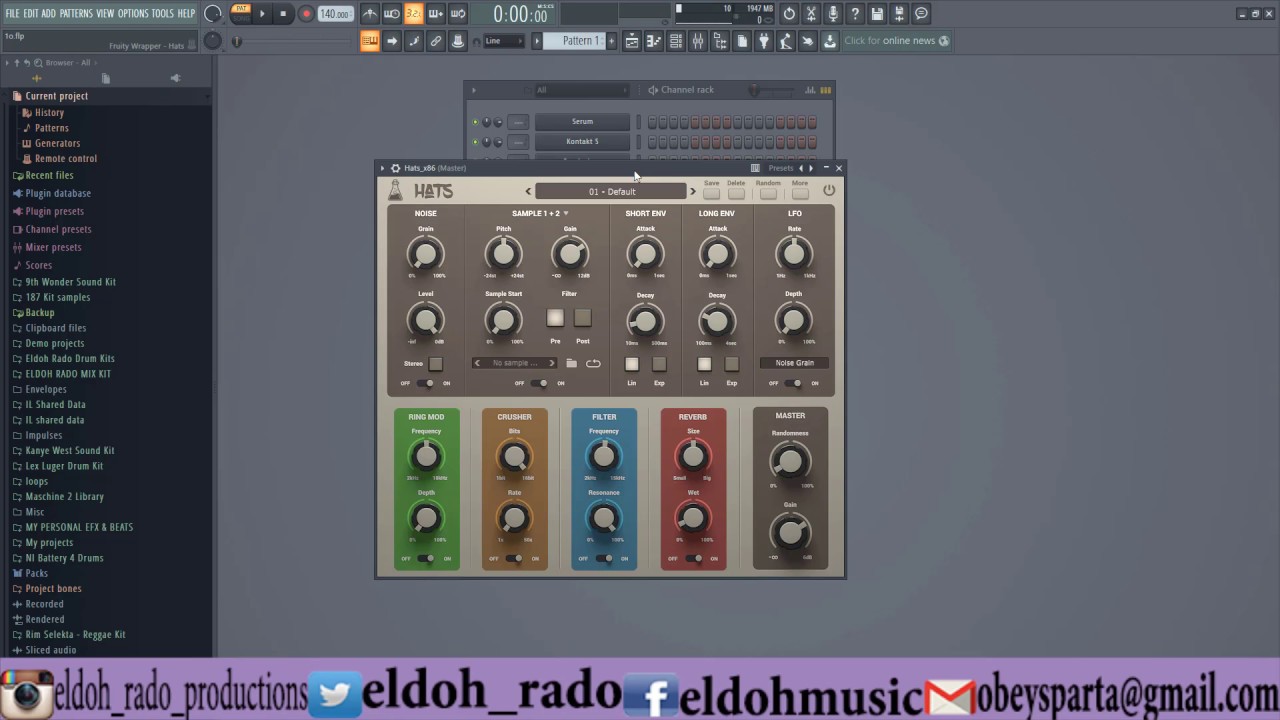Image resolution: width=1280 pixels, height=720 pixels.
Task: Go to next Hats preset arrow
Action: (692, 191)
